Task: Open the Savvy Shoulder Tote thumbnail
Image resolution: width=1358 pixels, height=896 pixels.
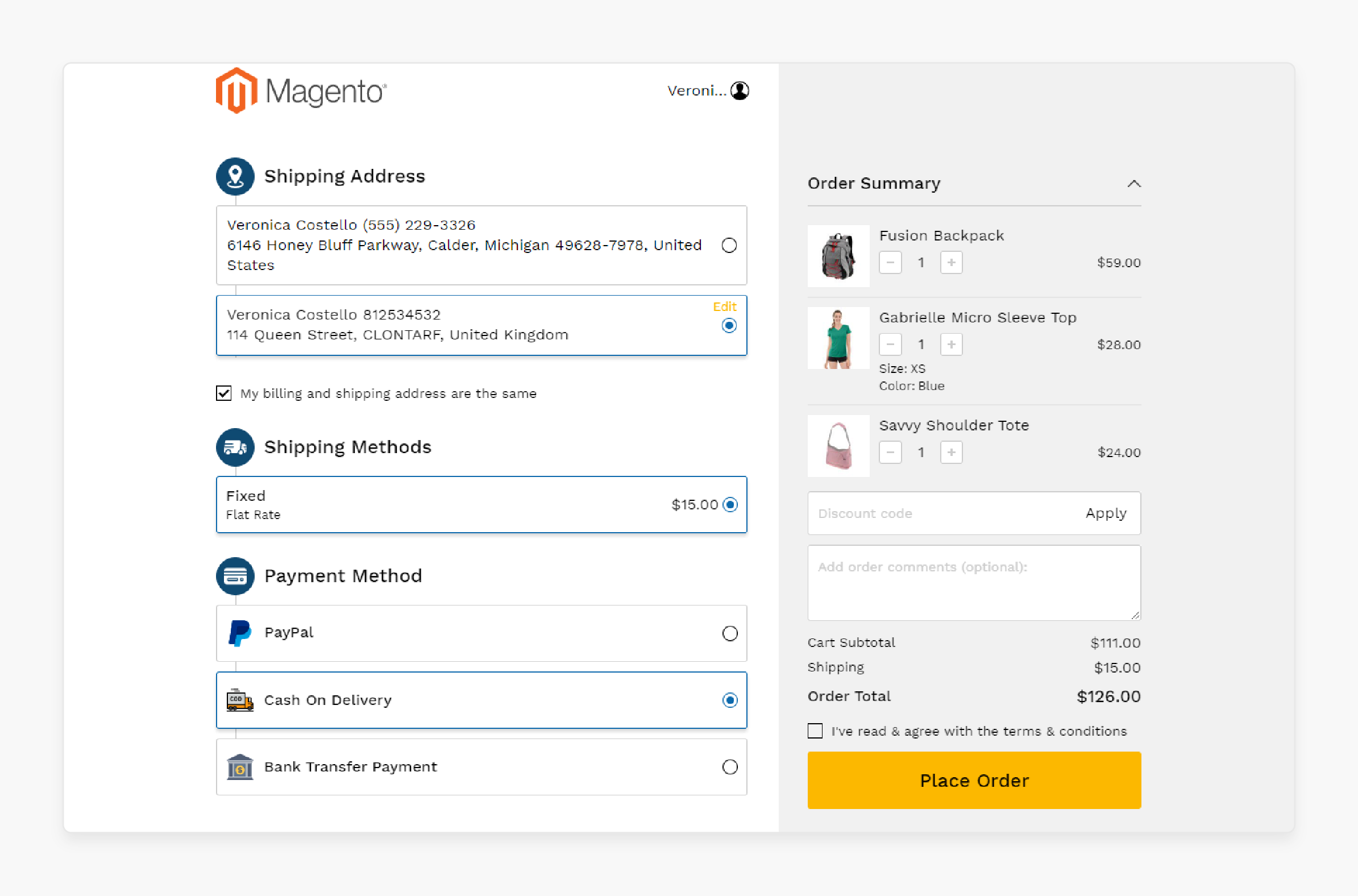Action: tap(838, 446)
